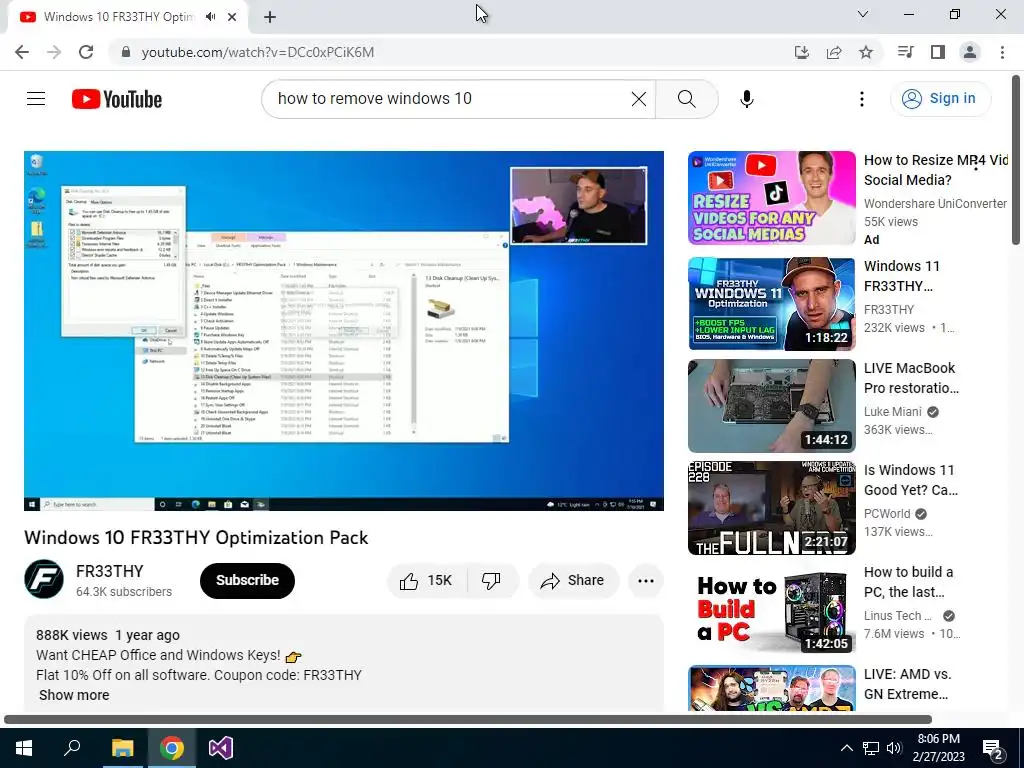The image size is (1024, 768).
Task: Dislike the video with thumbs down
Action: tap(491, 580)
